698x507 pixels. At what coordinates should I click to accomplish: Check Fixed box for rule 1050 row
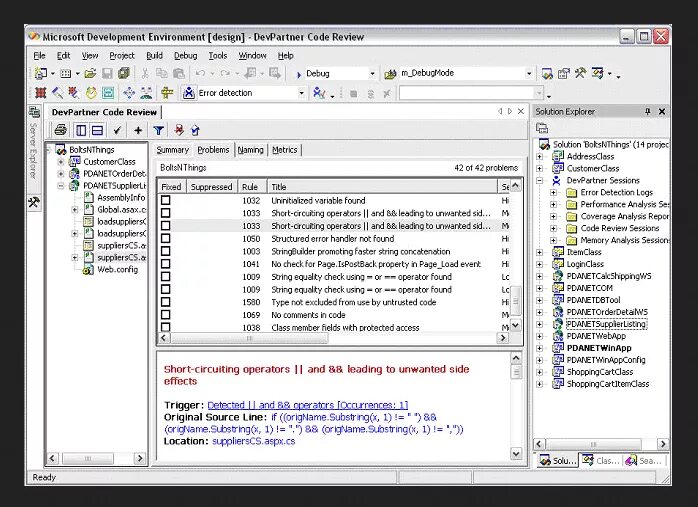(166, 239)
